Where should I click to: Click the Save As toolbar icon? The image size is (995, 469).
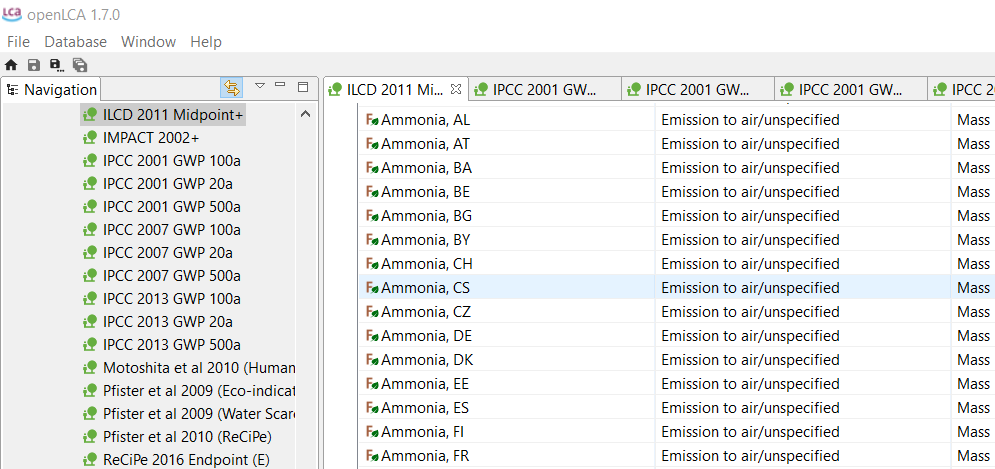(x=56, y=65)
